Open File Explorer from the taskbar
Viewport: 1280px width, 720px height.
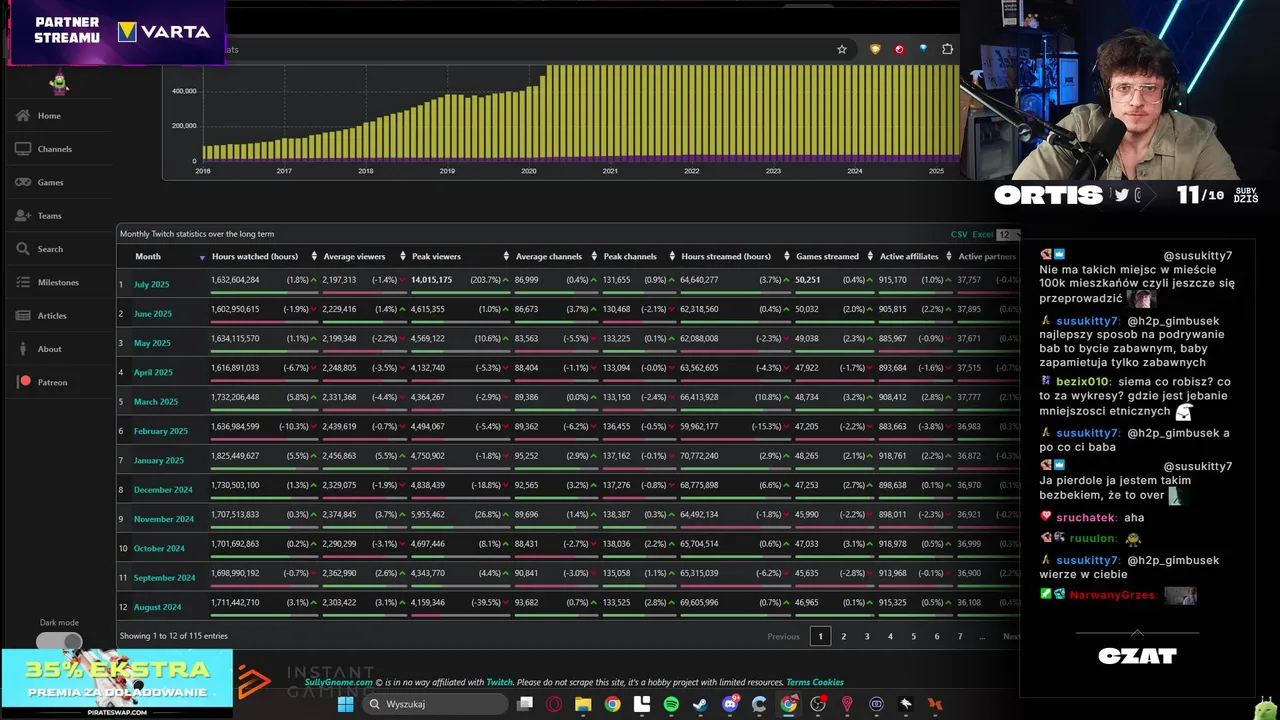[583, 704]
